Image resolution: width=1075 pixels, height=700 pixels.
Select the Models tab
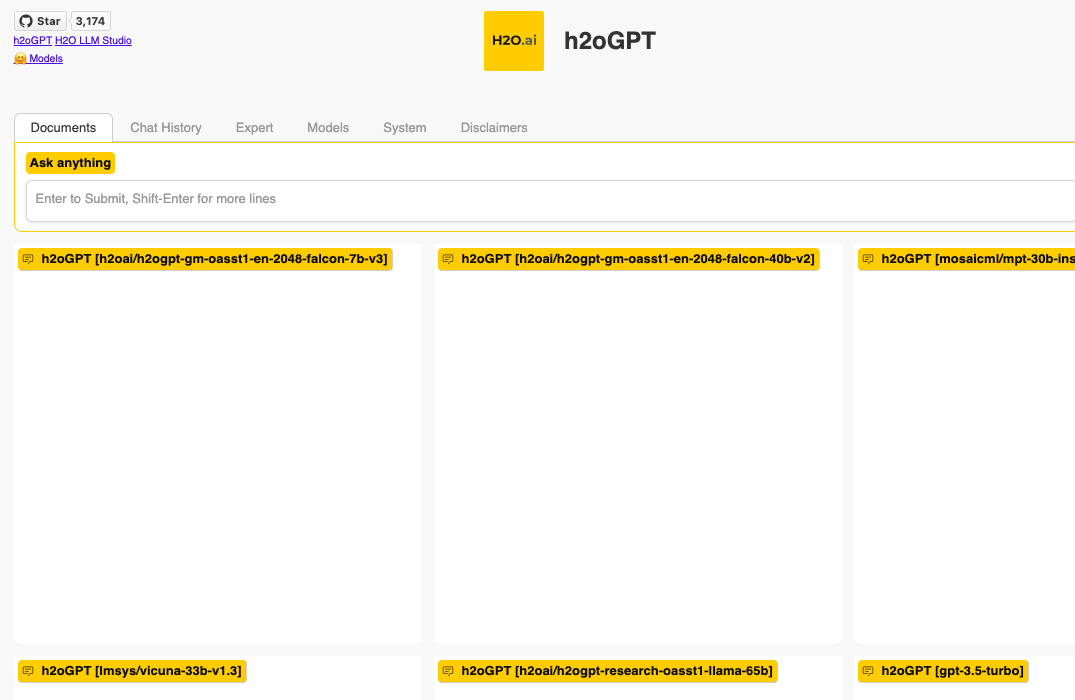pyautogui.click(x=328, y=128)
